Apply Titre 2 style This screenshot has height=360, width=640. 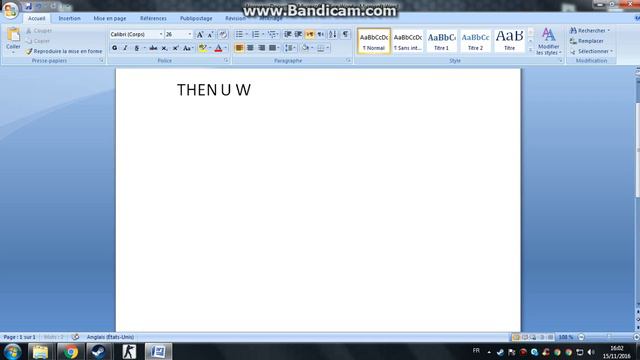click(475, 41)
